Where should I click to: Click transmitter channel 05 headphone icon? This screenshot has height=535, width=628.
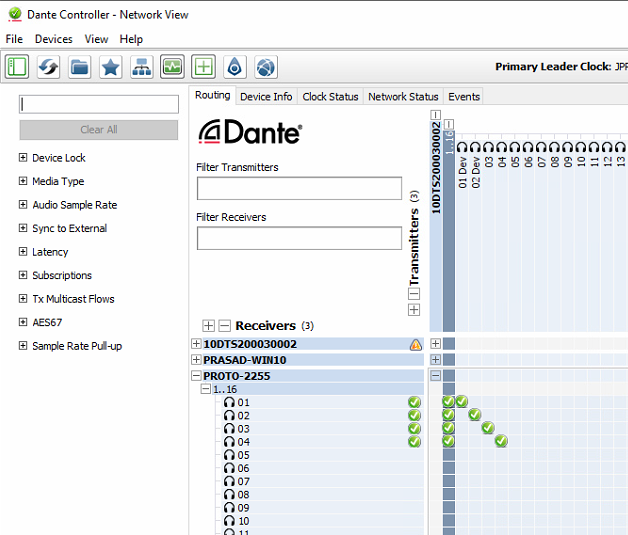click(x=515, y=147)
